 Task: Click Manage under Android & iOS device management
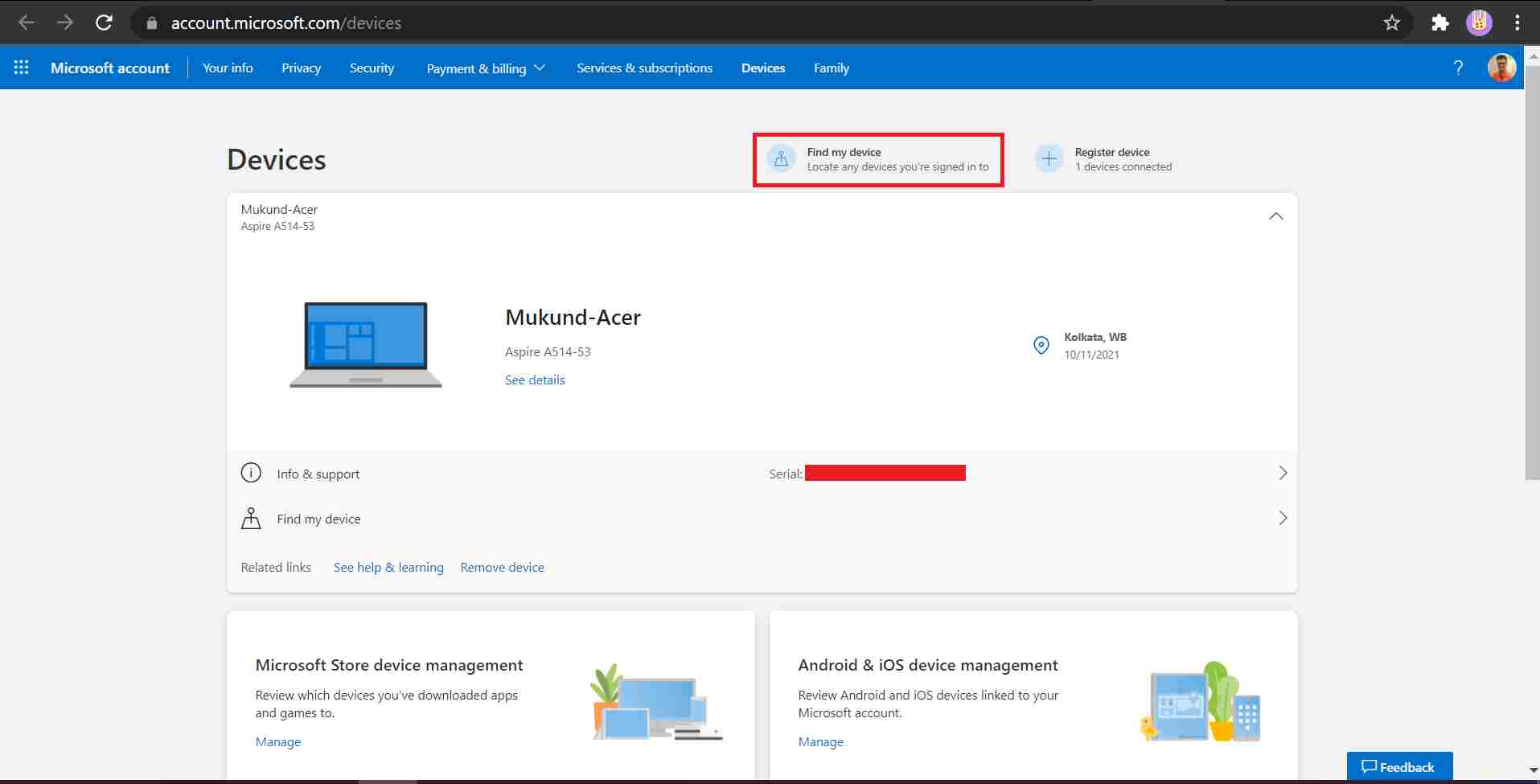[821, 741]
